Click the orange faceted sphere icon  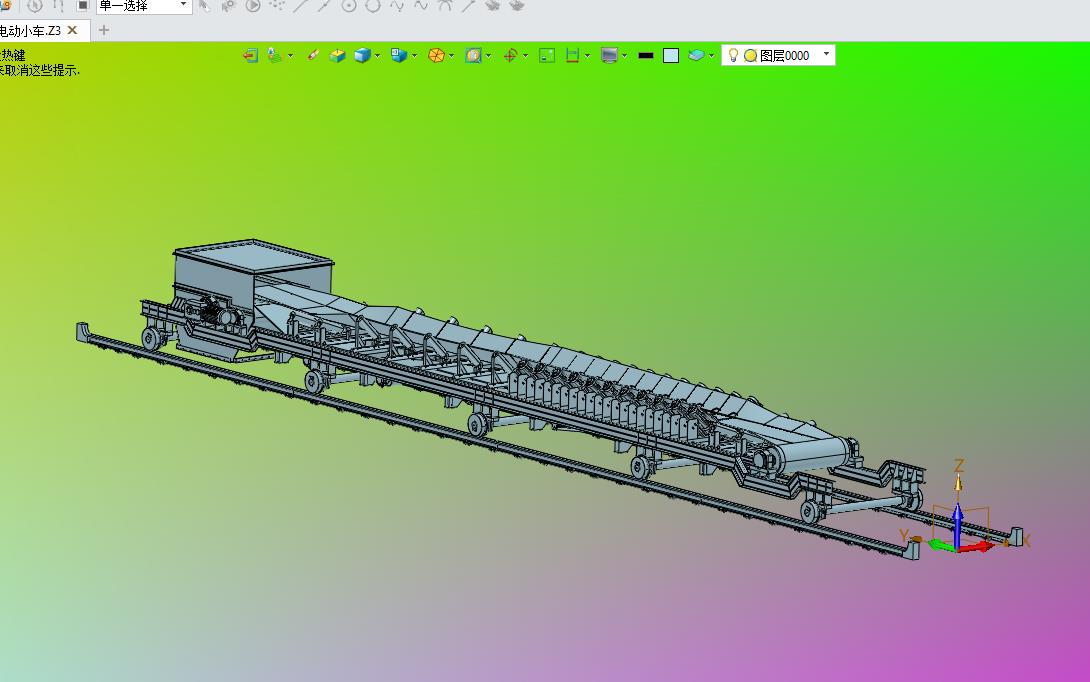tap(436, 56)
